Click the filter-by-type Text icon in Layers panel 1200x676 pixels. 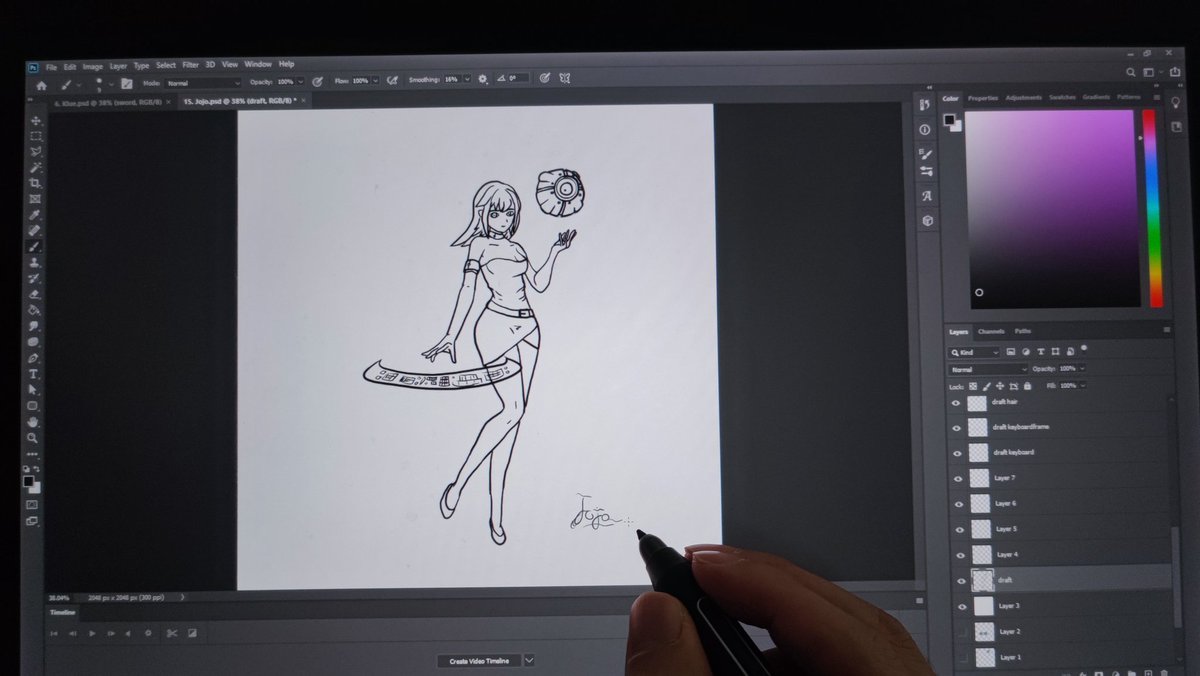(x=1040, y=351)
